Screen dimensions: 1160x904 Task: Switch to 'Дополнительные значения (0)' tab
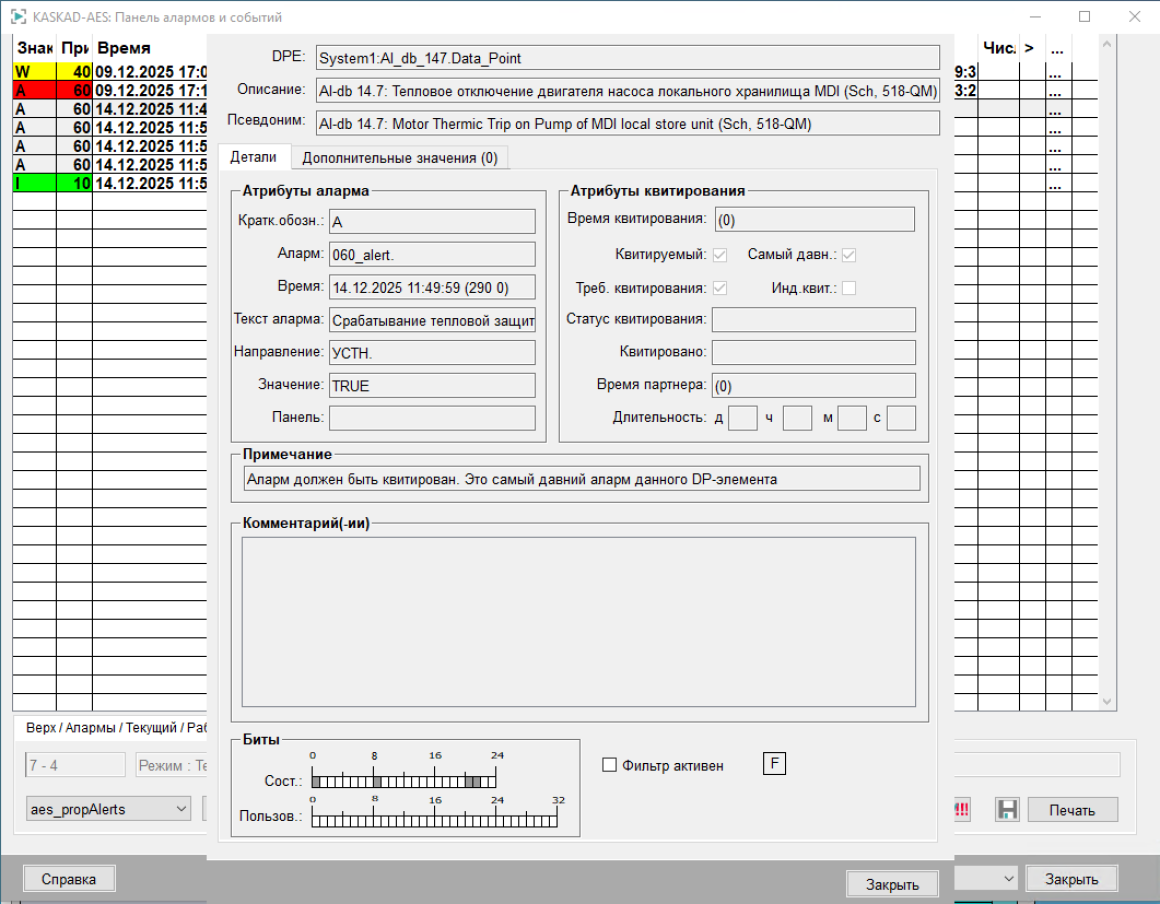pos(399,158)
